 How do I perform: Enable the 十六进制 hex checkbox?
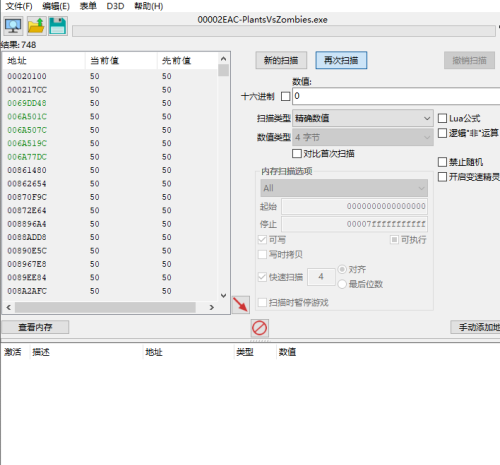click(286, 96)
